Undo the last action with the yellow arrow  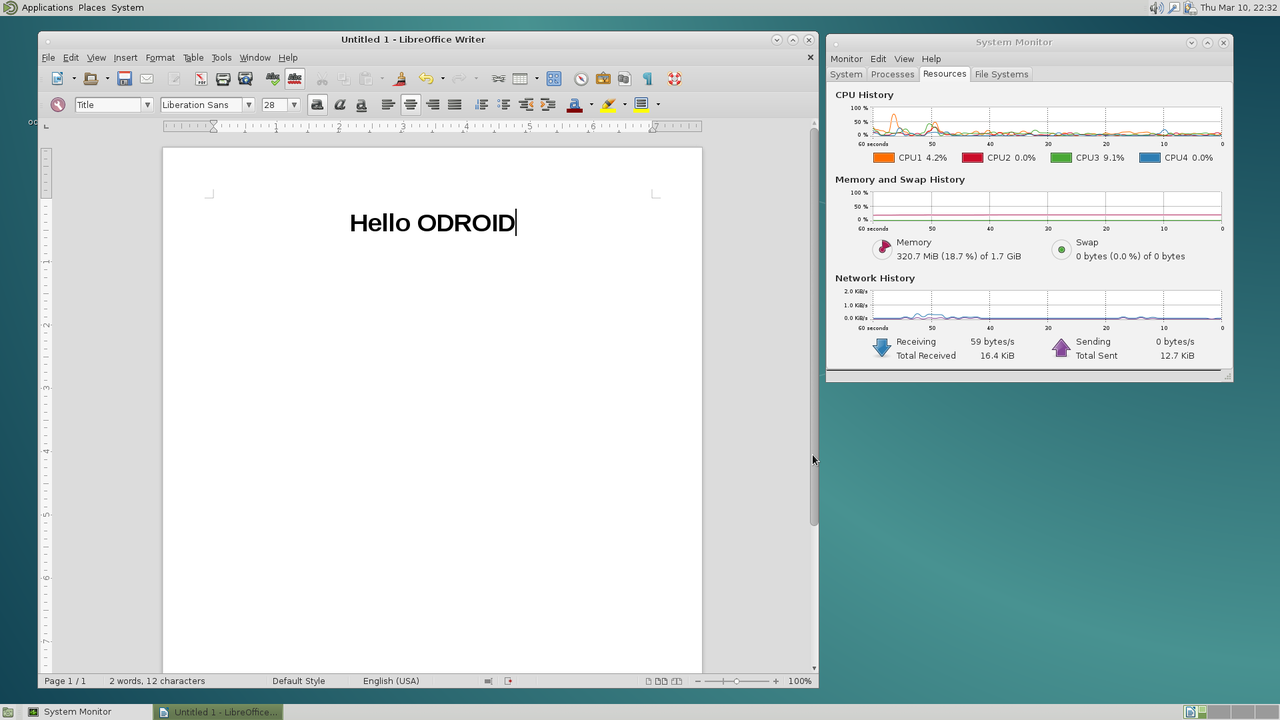pyautogui.click(x=426, y=79)
